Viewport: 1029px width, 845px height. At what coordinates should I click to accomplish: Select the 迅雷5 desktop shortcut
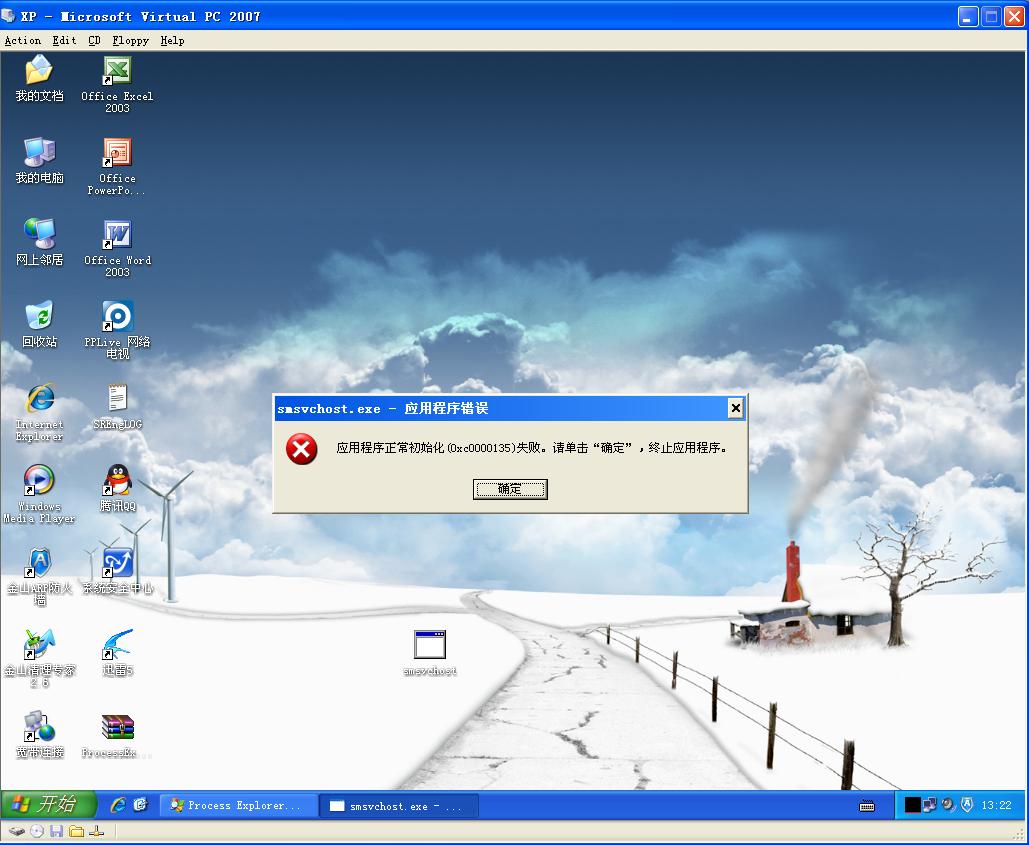pos(117,653)
